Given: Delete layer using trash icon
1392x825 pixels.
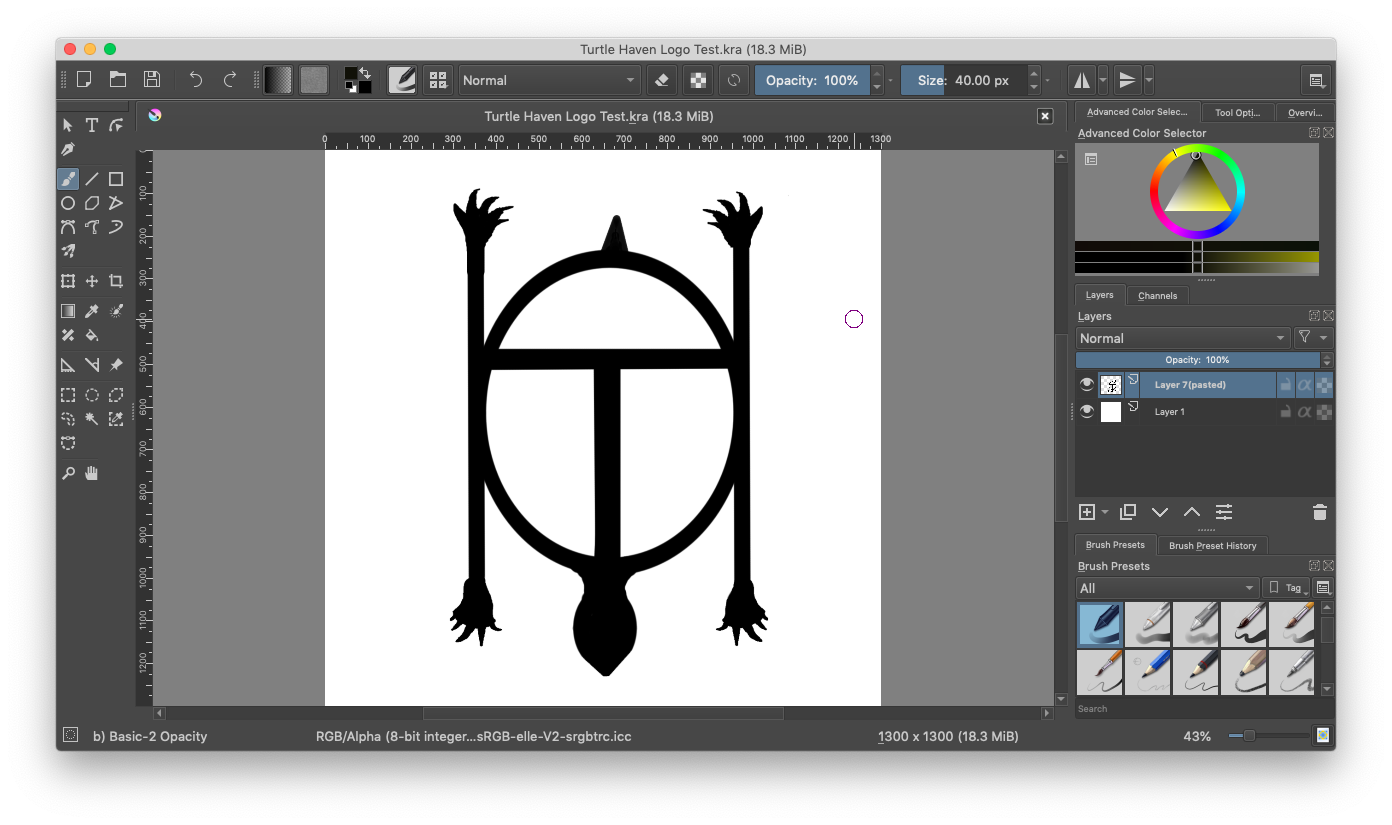Looking at the screenshot, I should 1319,512.
